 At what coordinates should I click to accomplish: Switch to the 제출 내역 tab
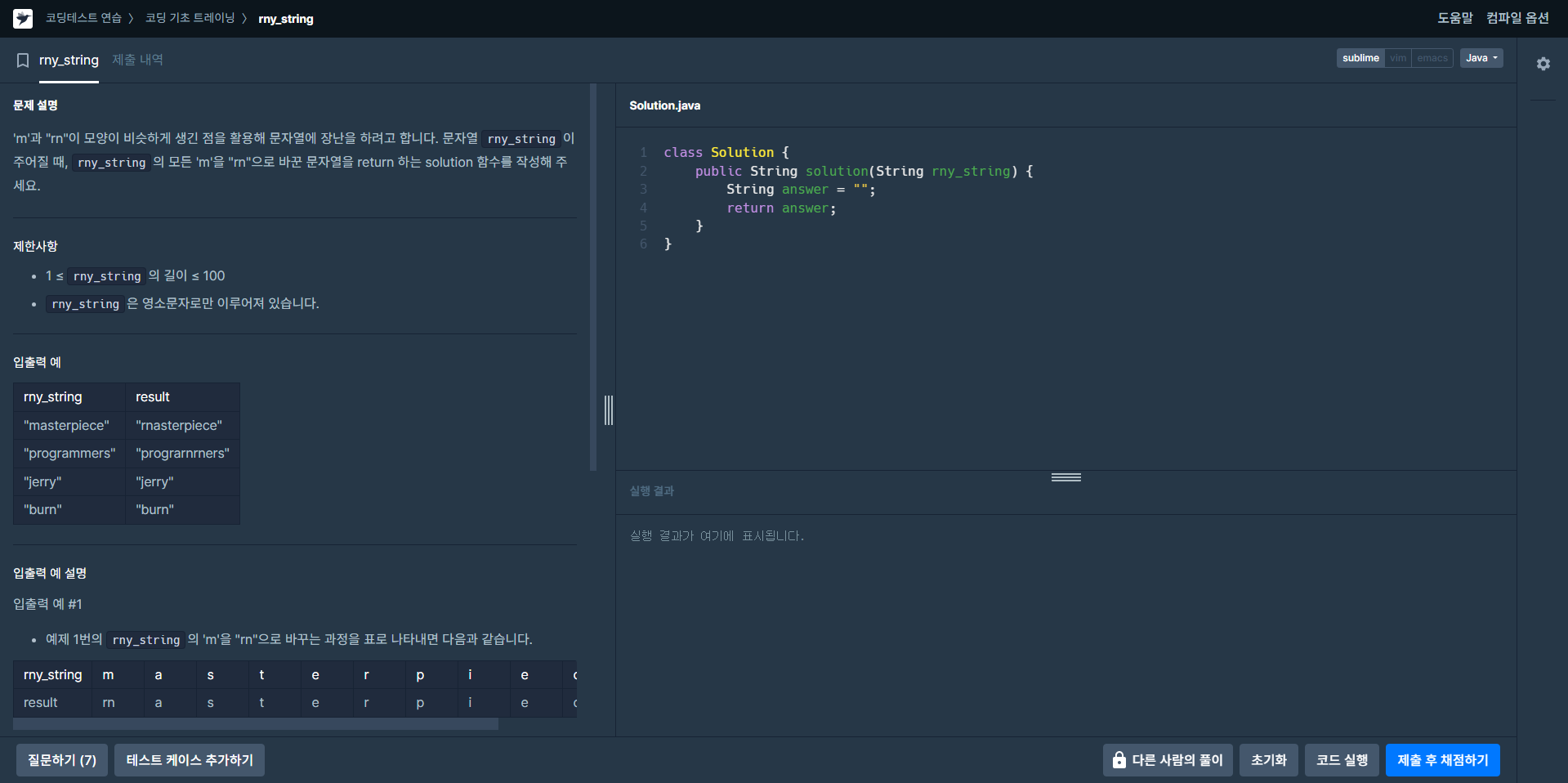(137, 60)
